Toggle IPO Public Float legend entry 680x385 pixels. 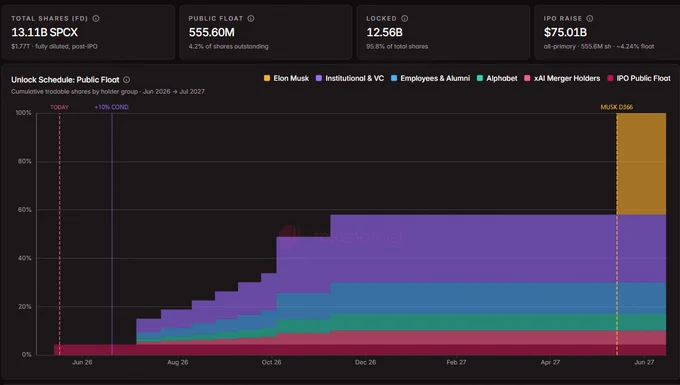click(x=639, y=78)
